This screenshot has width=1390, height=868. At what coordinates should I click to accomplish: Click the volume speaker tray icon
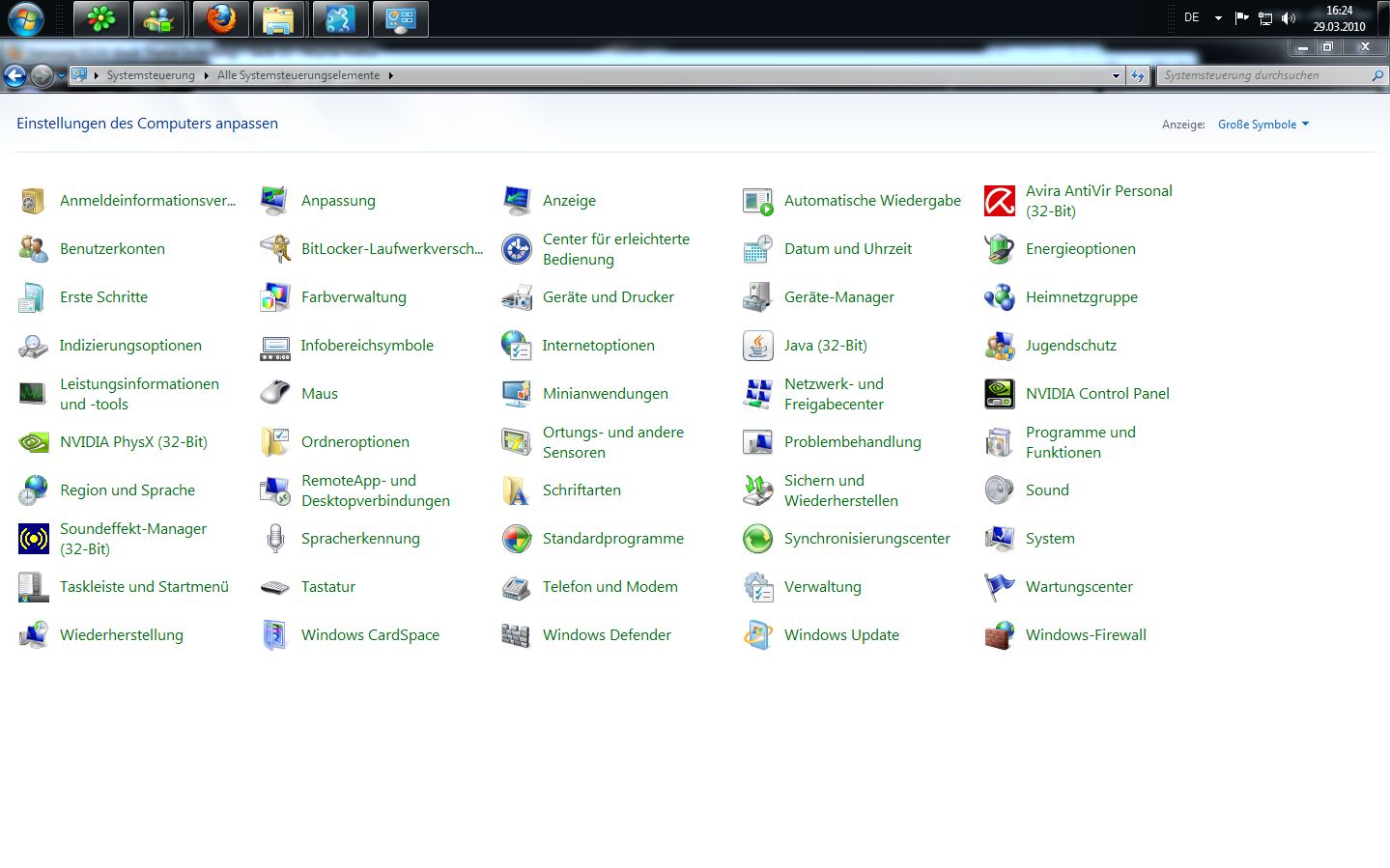pyautogui.click(x=1289, y=18)
